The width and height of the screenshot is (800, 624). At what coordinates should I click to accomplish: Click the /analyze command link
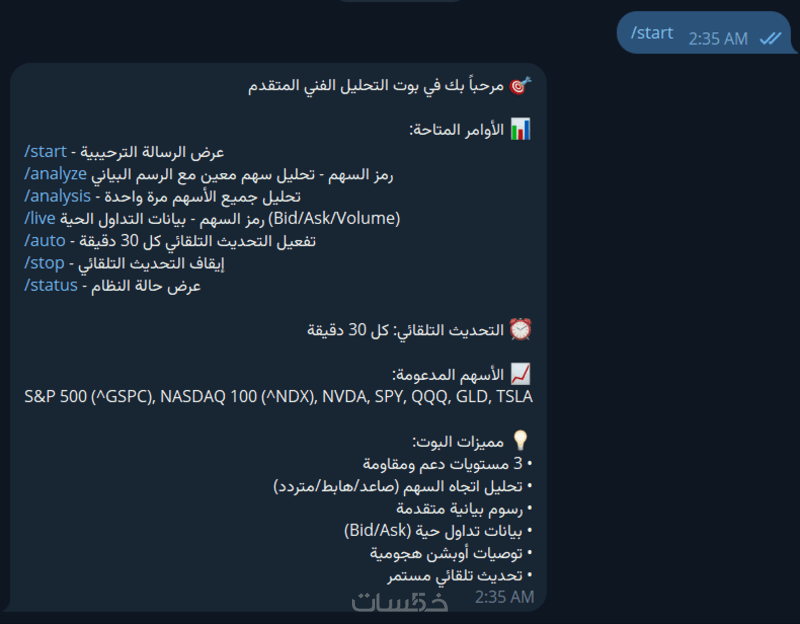[x=56, y=174]
